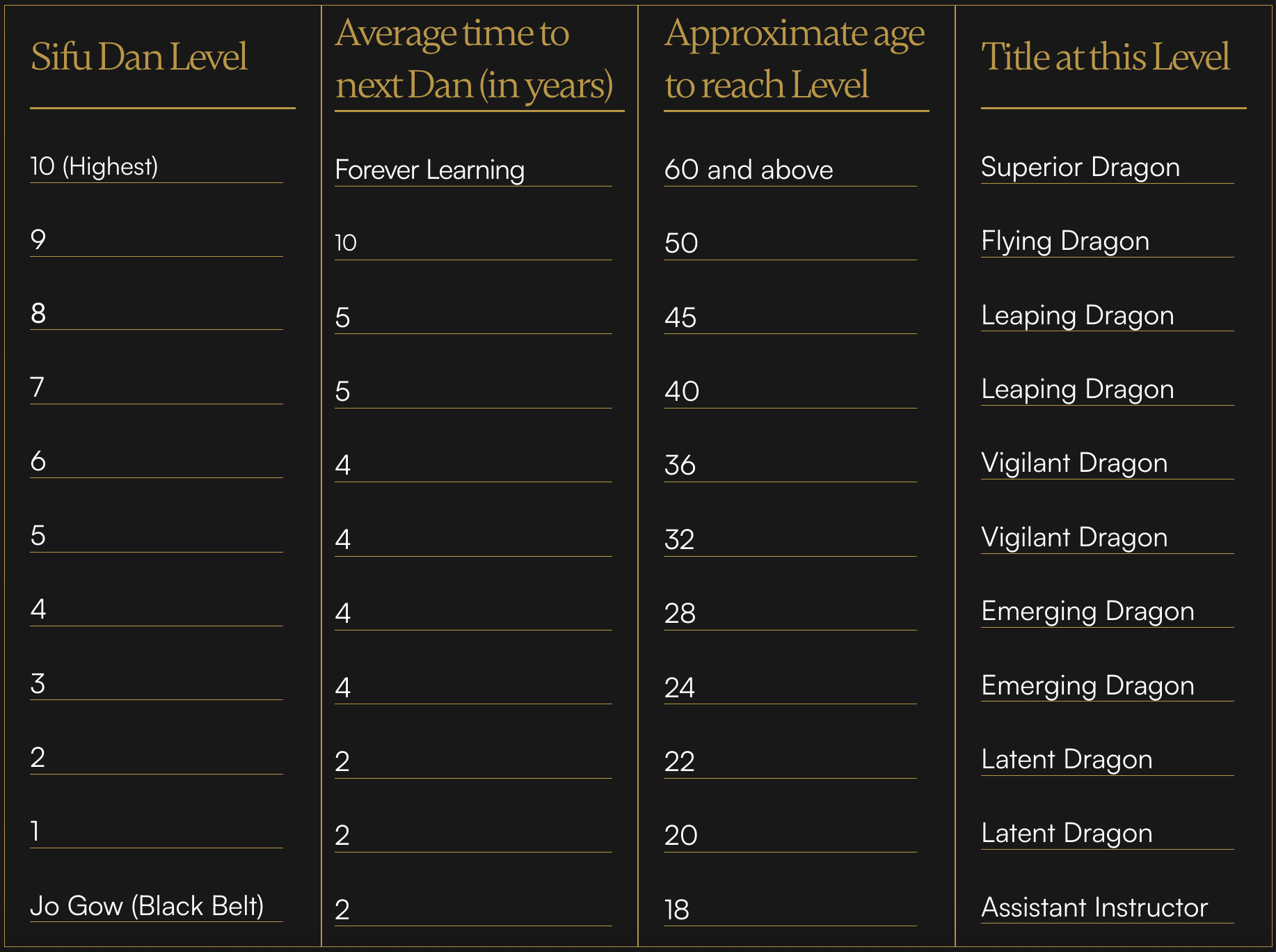
Task: Click the age value 45
Action: point(680,318)
